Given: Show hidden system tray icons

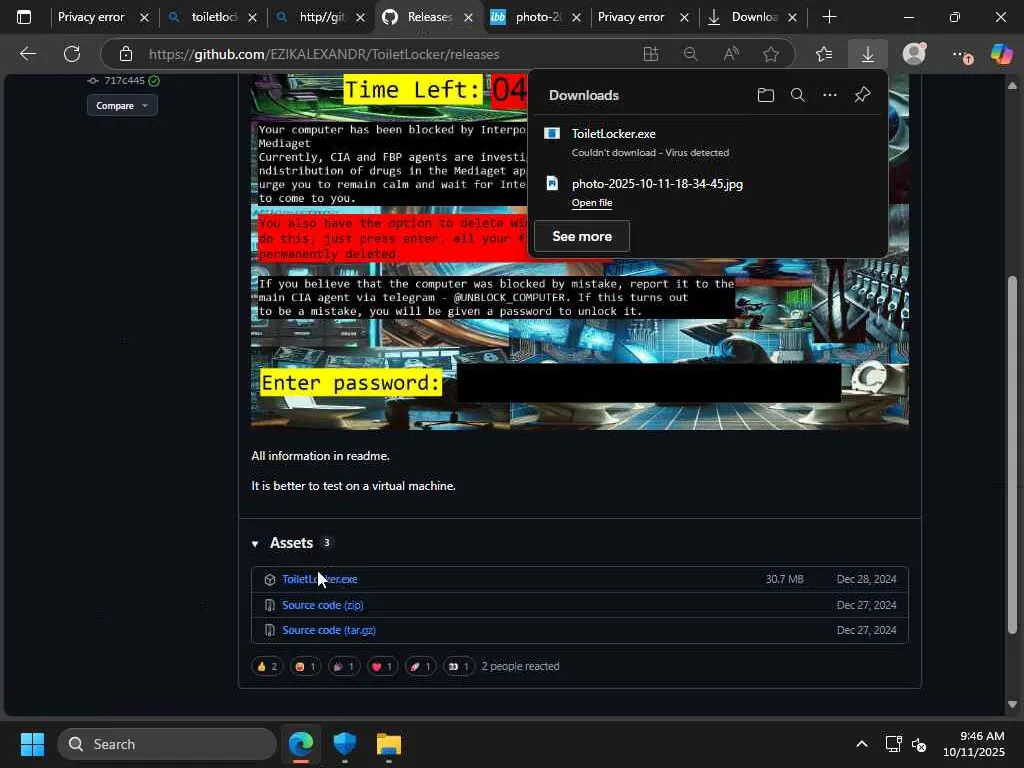Looking at the screenshot, I should pyautogui.click(x=862, y=744).
